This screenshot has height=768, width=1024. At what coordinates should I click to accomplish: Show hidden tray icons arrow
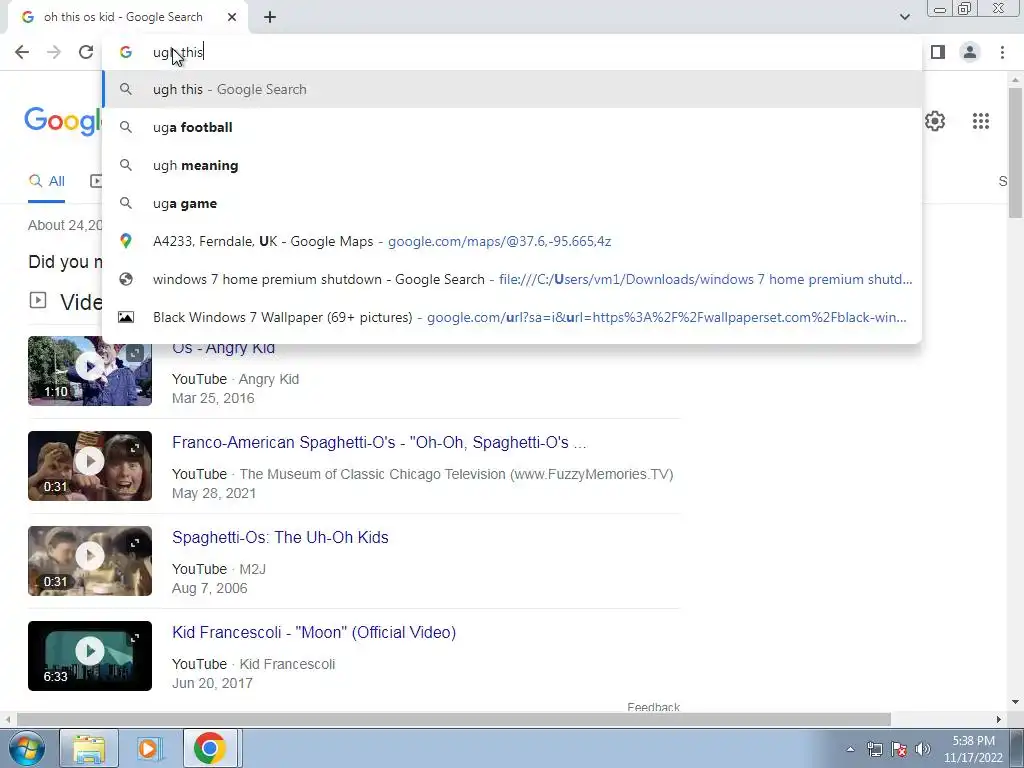[x=850, y=749]
